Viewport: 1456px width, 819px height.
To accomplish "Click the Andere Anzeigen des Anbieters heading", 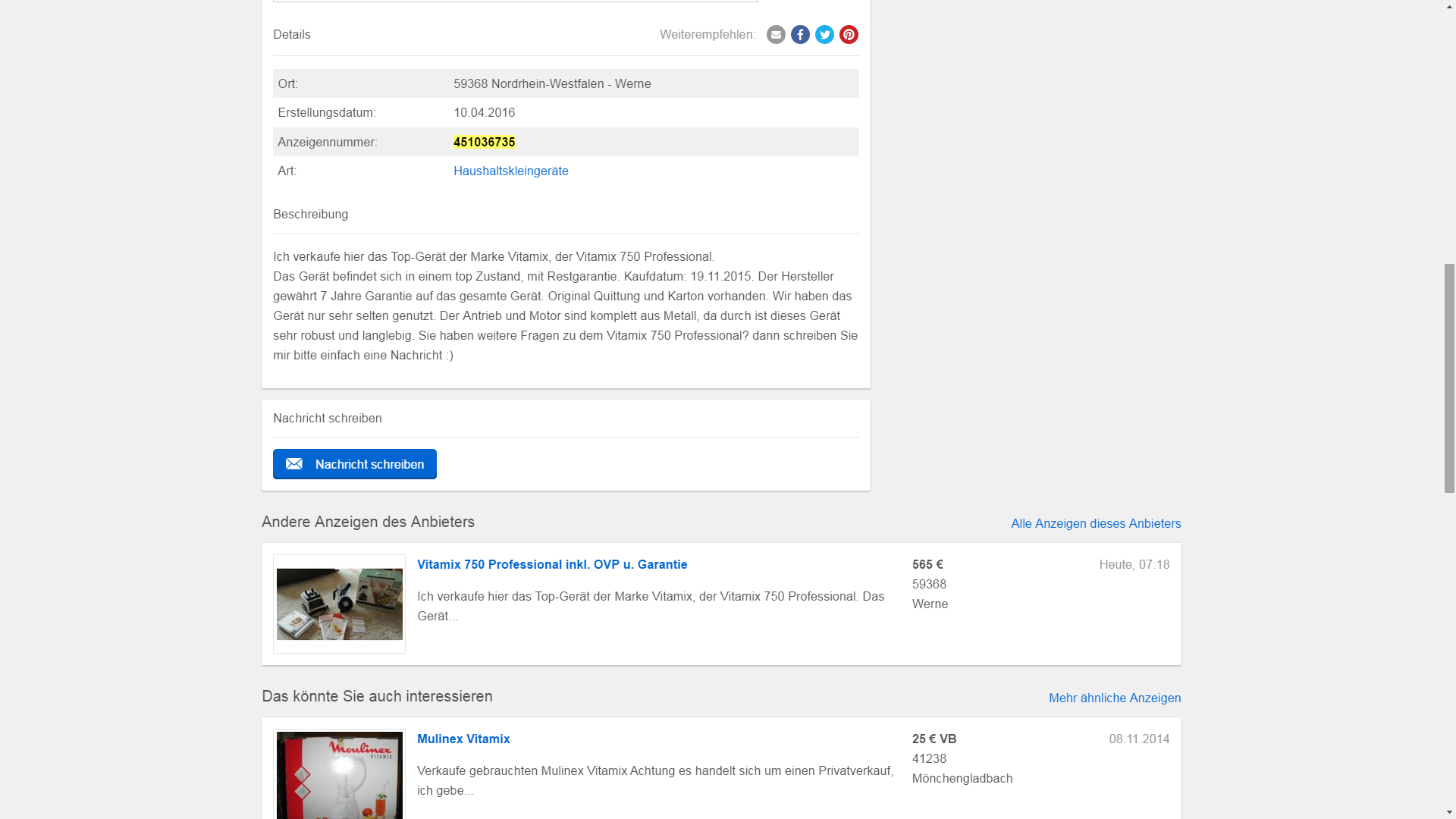I will click(x=368, y=522).
